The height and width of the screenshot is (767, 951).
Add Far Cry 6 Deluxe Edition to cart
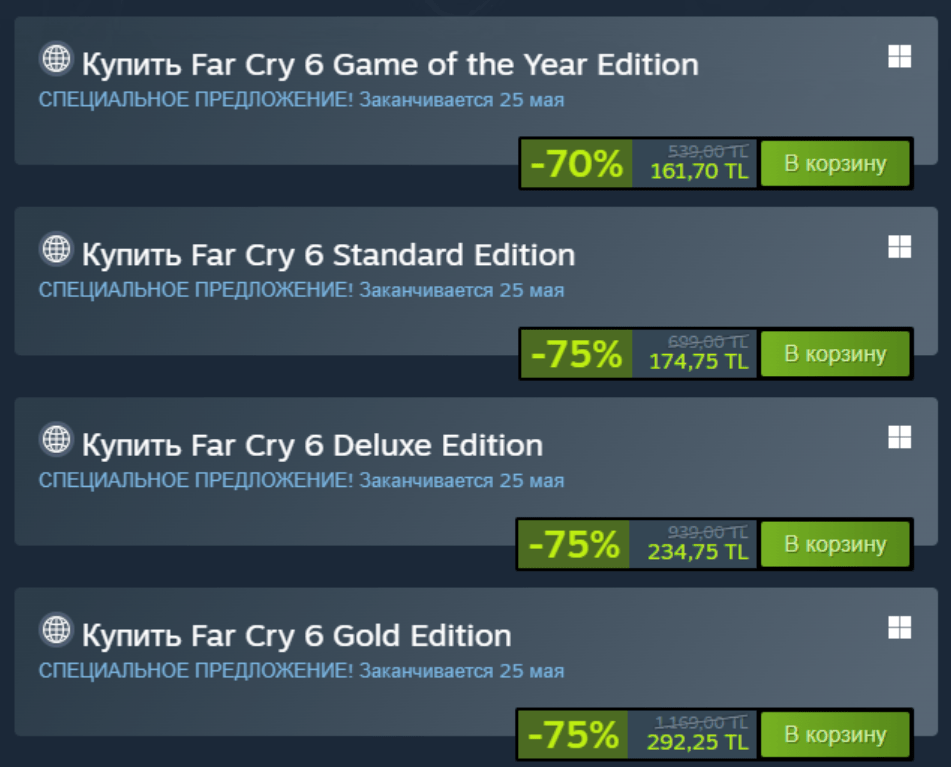(835, 544)
